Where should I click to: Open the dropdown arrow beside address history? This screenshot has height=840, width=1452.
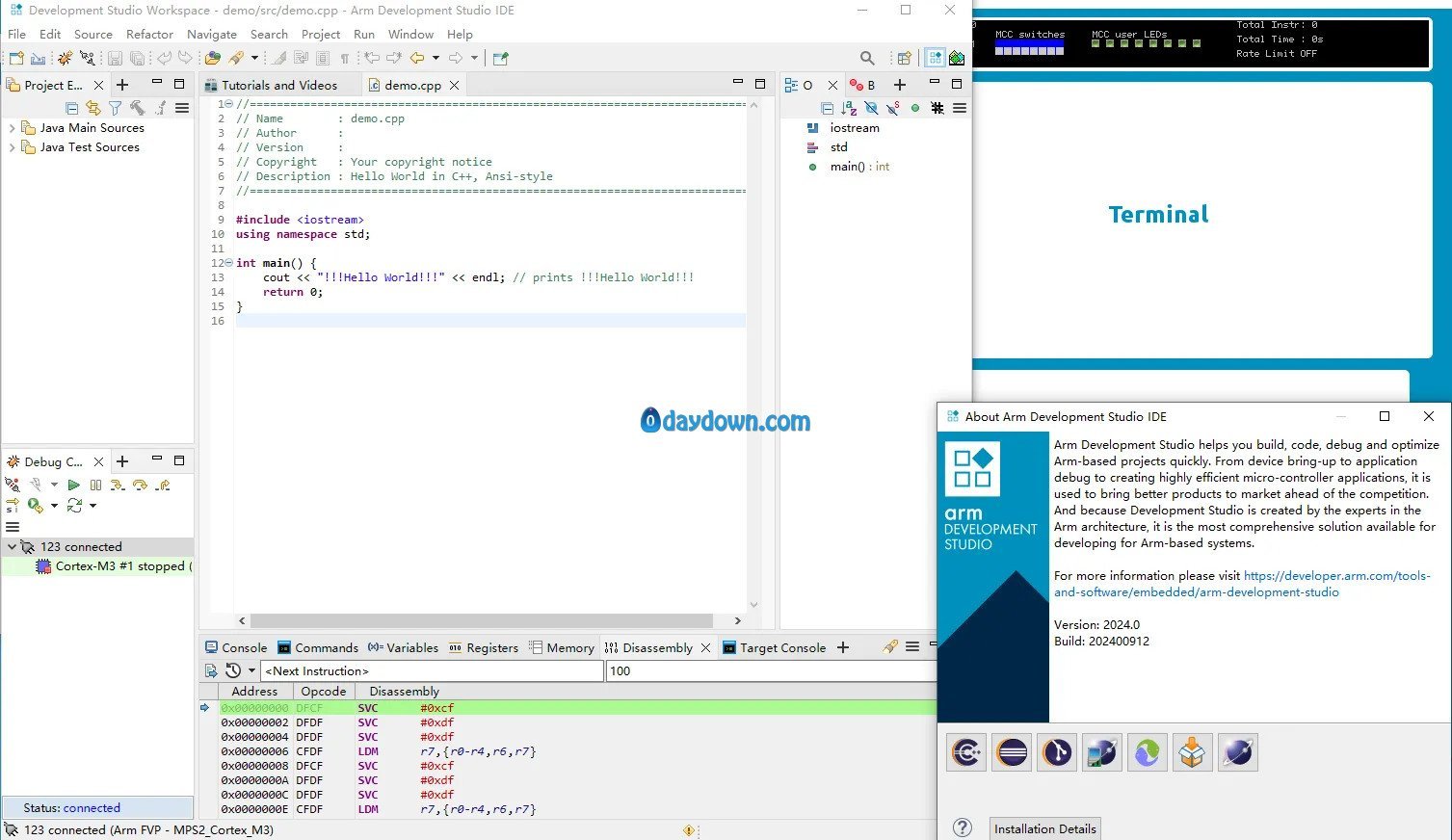tap(251, 670)
